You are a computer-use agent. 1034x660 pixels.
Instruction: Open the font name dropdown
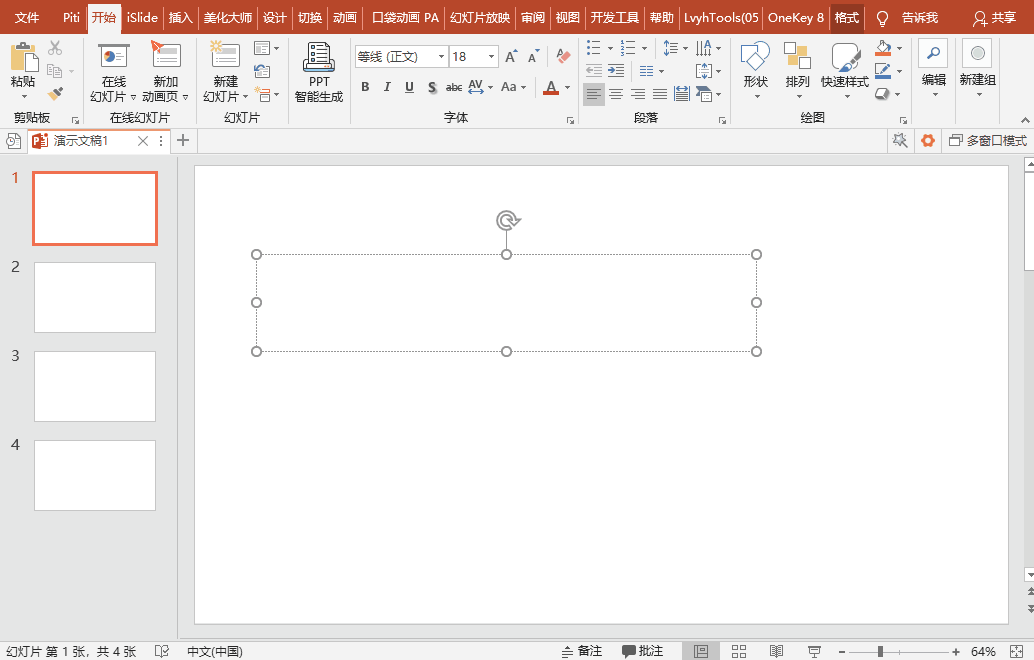click(441, 57)
